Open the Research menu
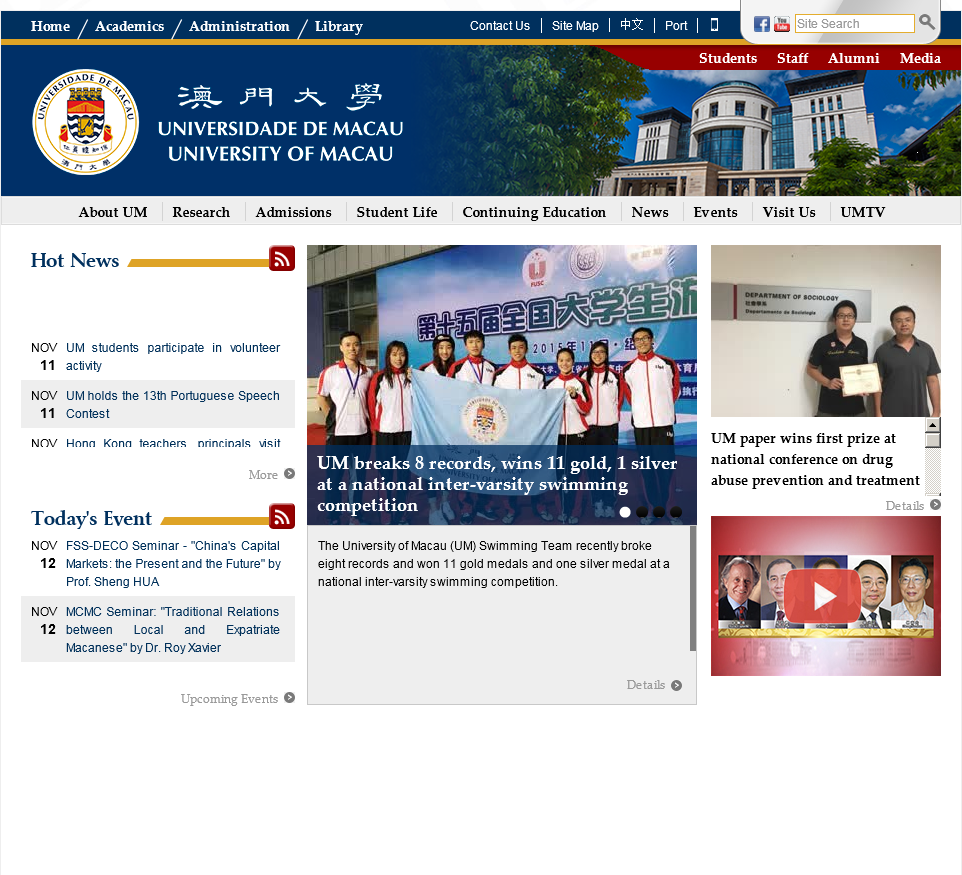 point(201,212)
